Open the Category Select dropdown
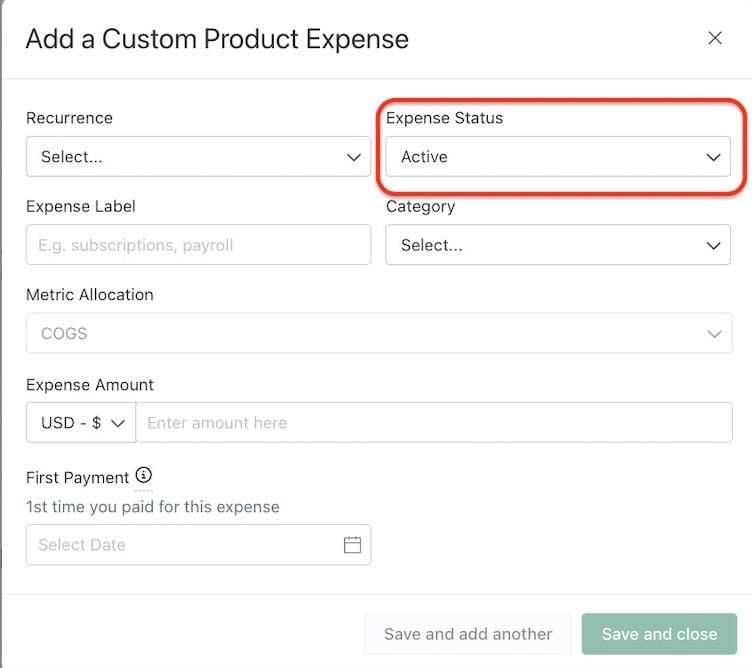The height and width of the screenshot is (668, 752). pos(558,245)
